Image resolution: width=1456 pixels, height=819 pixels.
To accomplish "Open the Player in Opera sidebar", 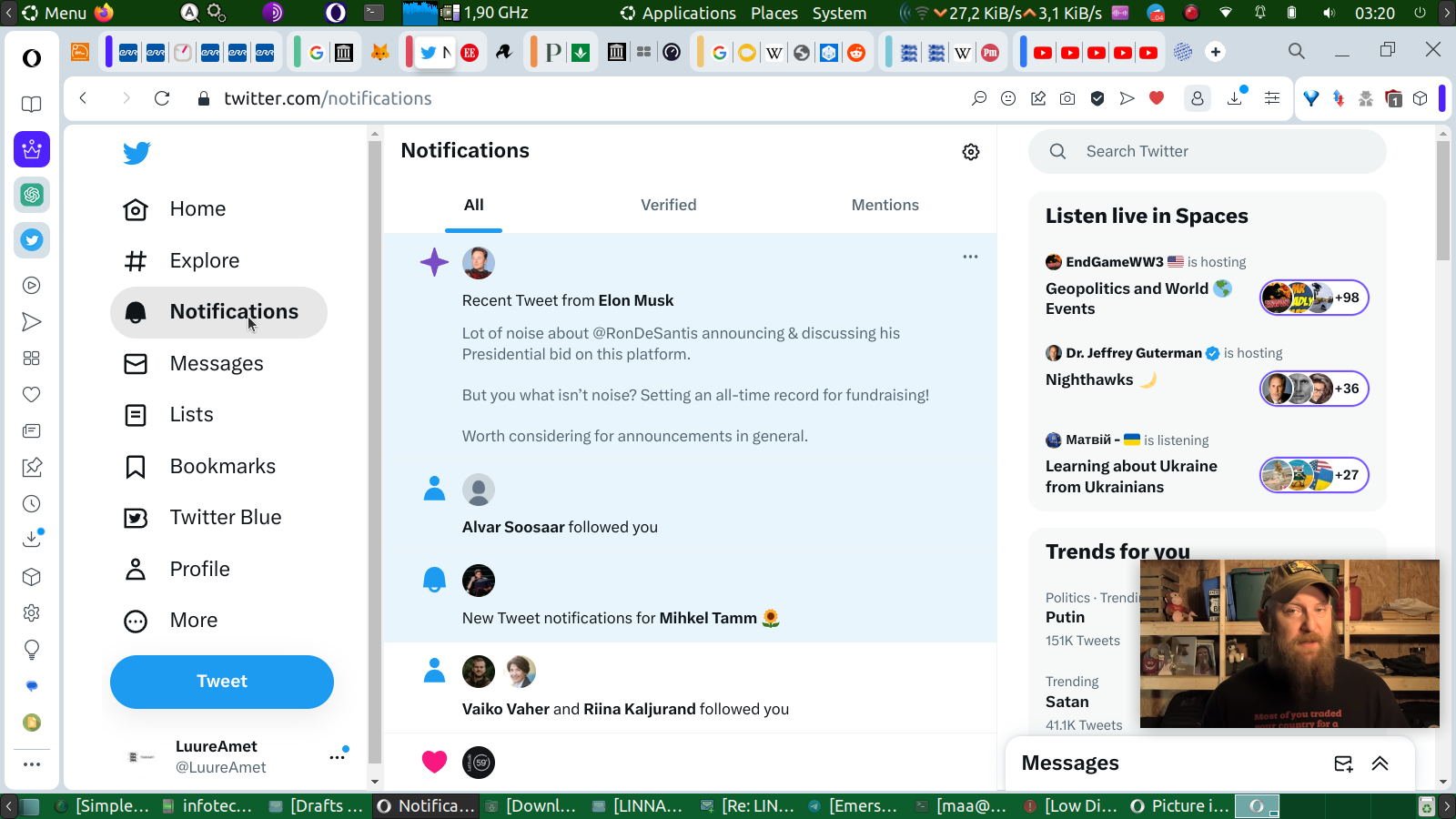I will pos(32,286).
